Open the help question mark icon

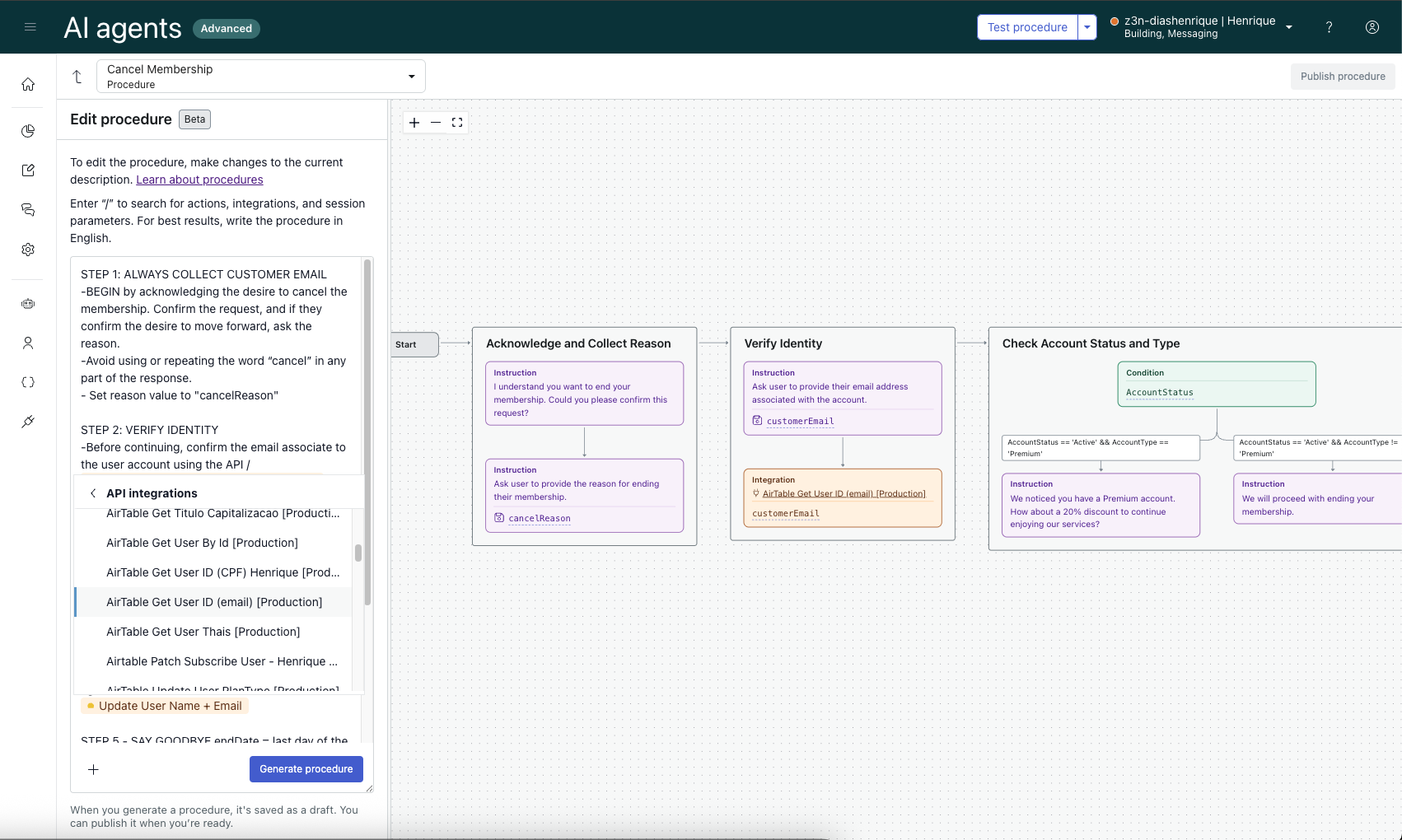pyautogui.click(x=1329, y=27)
